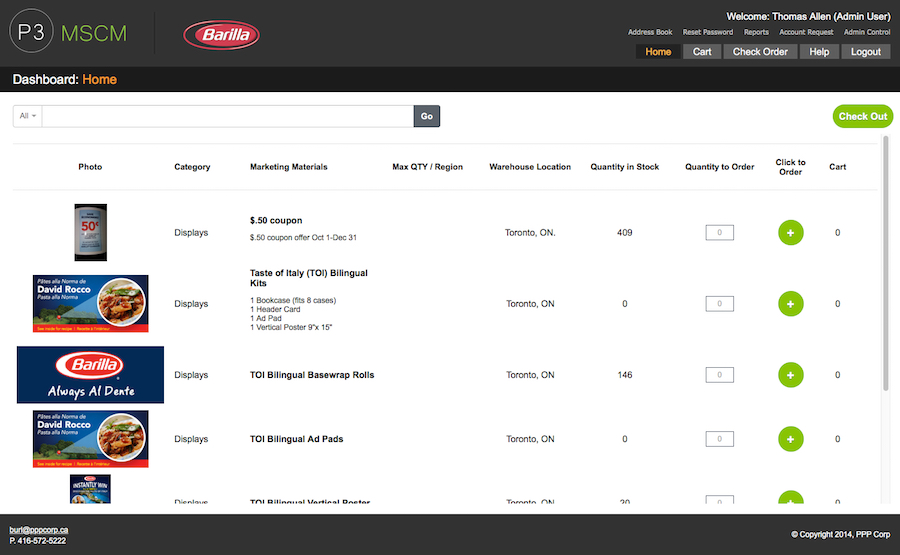This screenshot has width=900, height=555.
Task: Open the Help nav tab
Action: 819,52
